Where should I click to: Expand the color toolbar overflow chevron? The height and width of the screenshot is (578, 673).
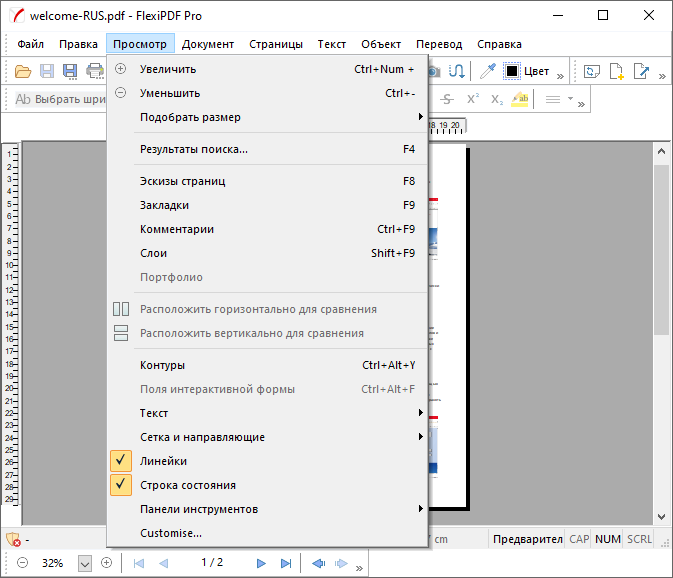click(x=560, y=76)
